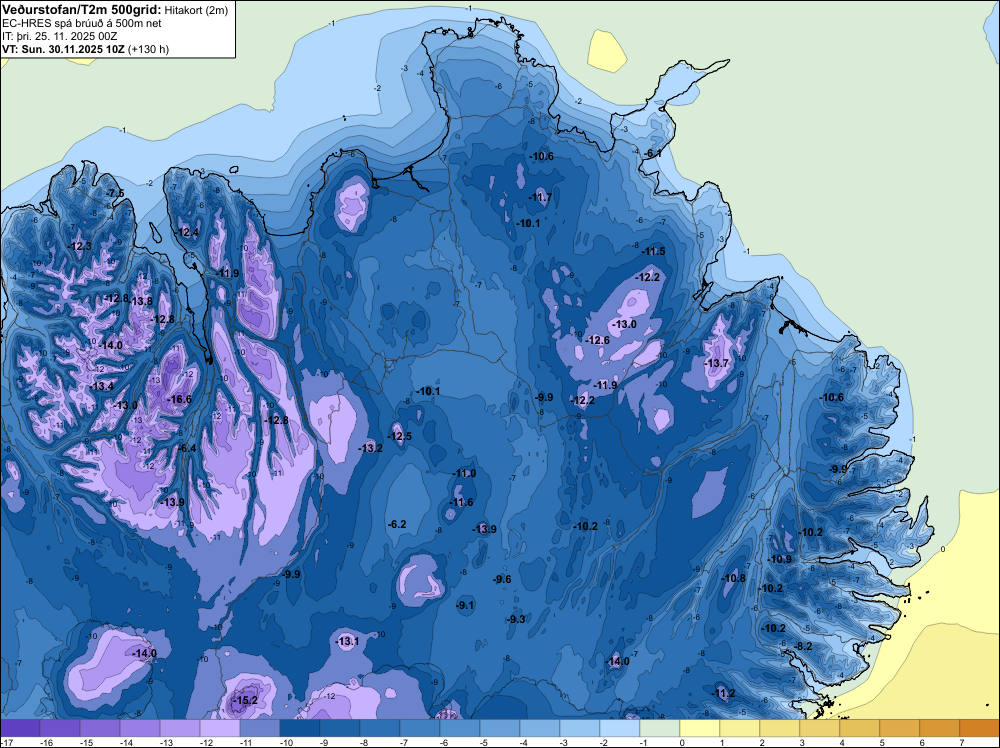This screenshot has height=748, width=1000.
Task: Select the legend color swatch above -1
Action: point(659,728)
